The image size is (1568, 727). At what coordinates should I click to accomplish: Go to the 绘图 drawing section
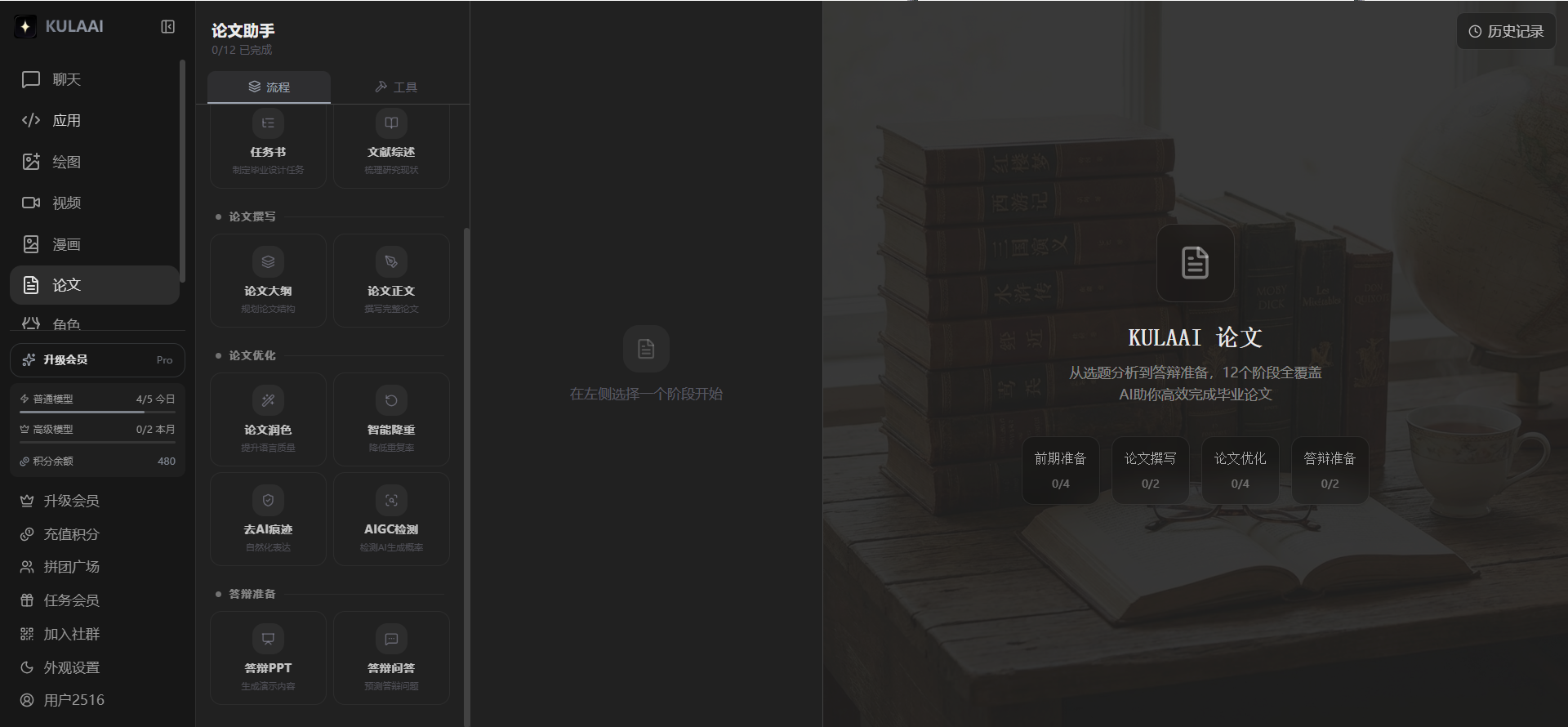(95, 162)
